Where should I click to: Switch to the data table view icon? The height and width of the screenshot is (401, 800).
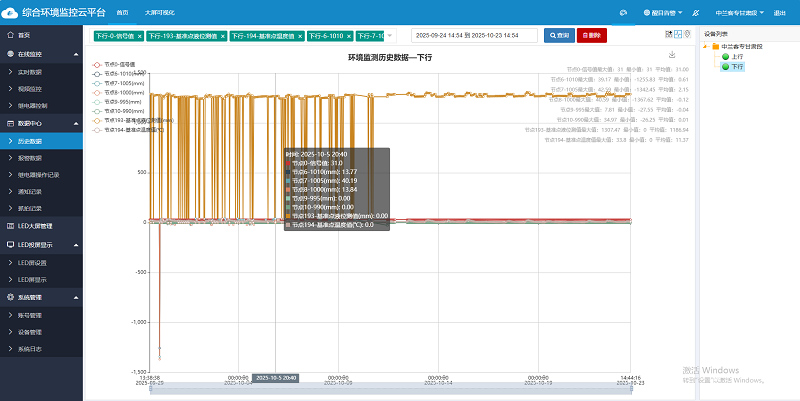click(x=668, y=34)
